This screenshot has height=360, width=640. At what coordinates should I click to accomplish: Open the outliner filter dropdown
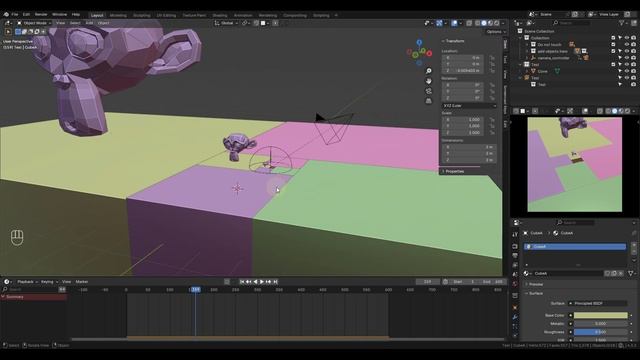pos(624,23)
